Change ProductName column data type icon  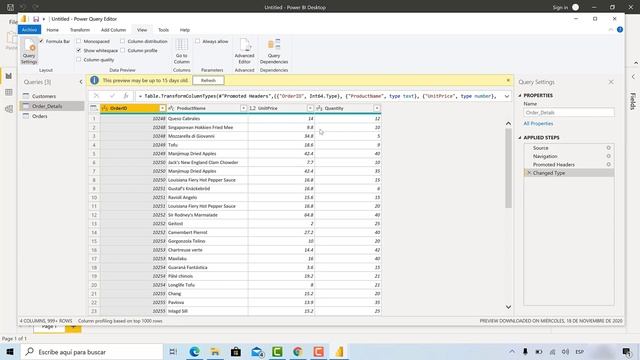pyautogui.click(x=171, y=108)
